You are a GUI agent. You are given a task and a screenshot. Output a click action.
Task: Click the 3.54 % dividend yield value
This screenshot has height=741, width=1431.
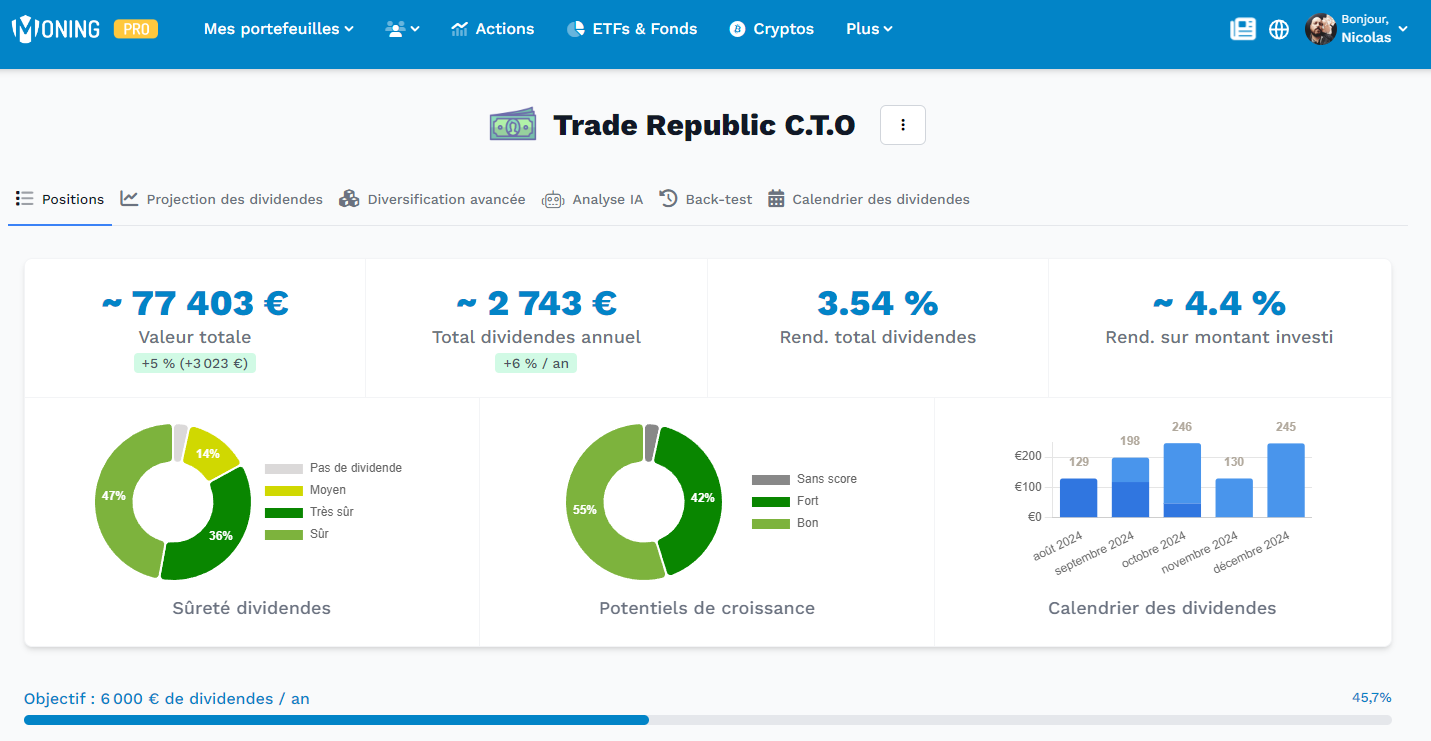pos(878,303)
